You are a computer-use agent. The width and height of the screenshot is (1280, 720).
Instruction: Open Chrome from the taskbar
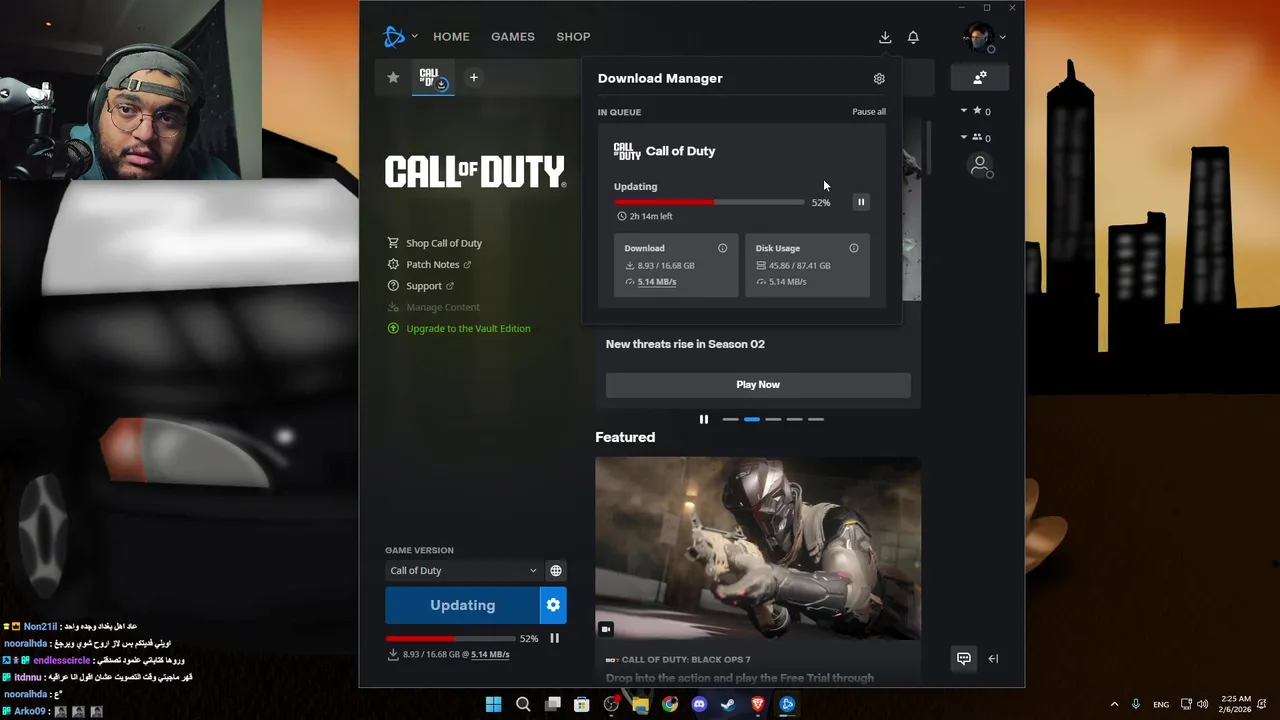[669, 704]
